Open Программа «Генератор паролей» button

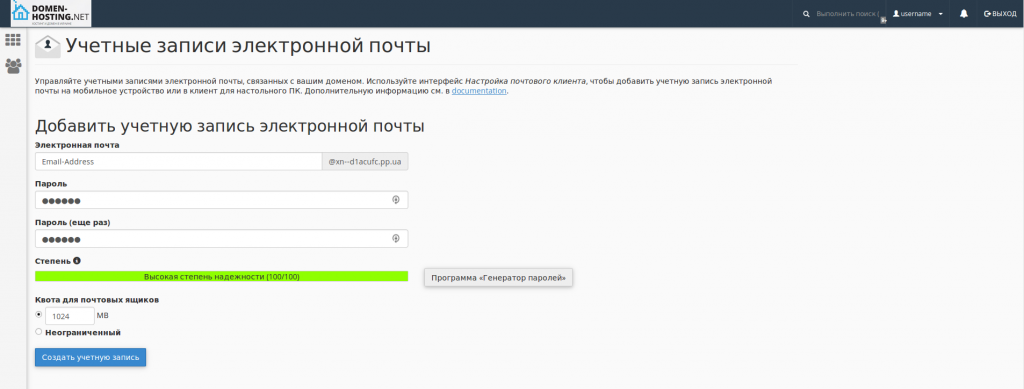[498, 277]
